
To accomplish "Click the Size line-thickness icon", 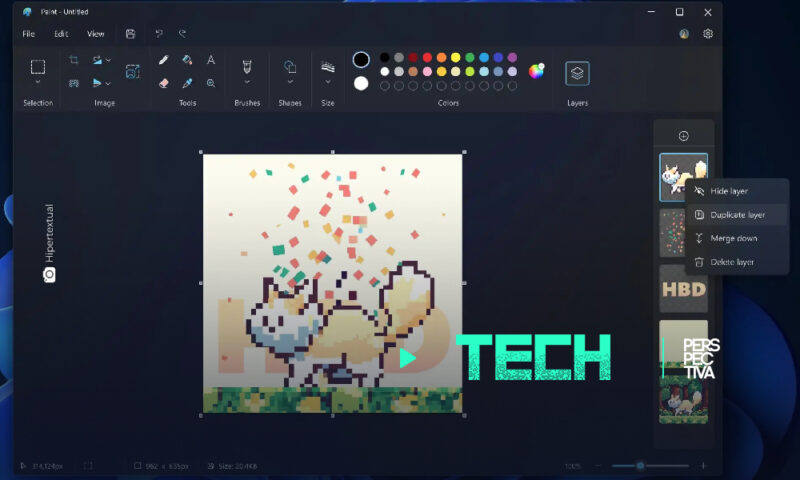I will [328, 67].
